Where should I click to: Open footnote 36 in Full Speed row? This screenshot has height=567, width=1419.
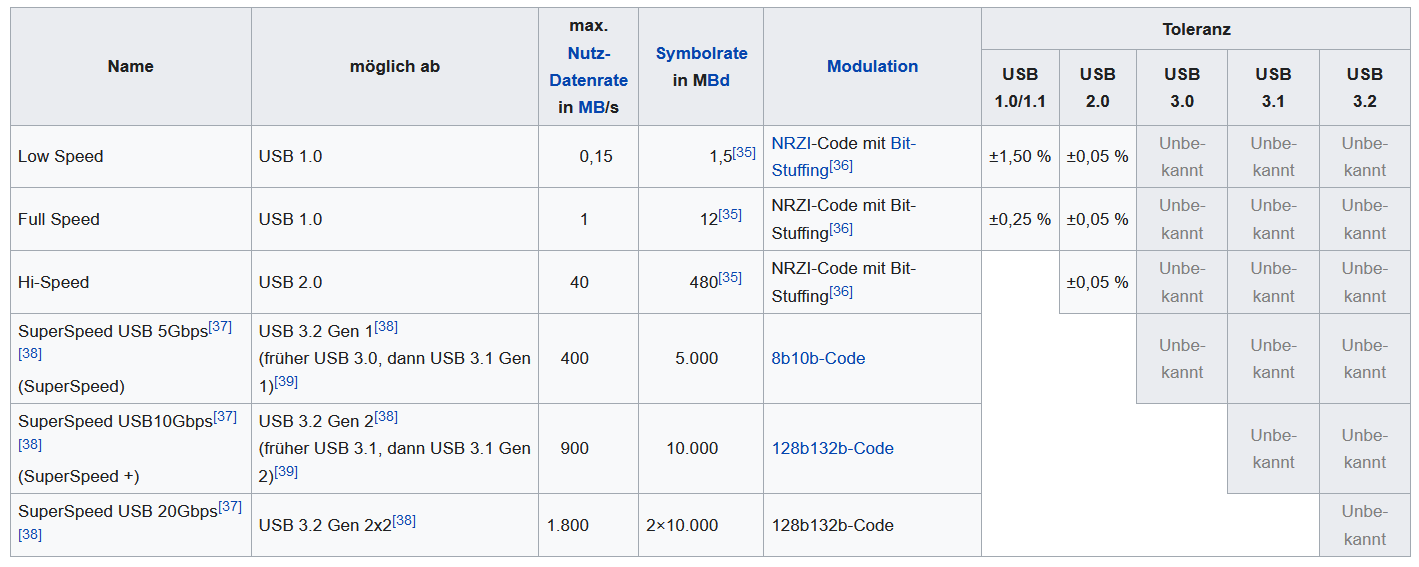click(841, 228)
